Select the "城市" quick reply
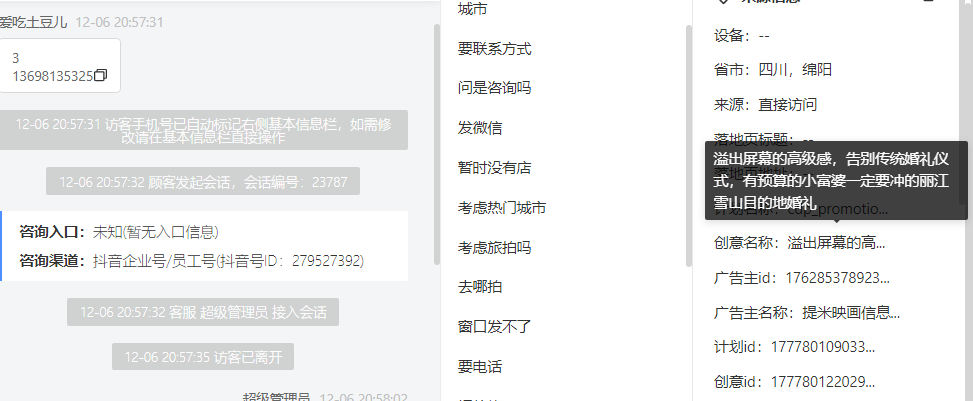Viewport: 973px width, 401px height. (472, 9)
